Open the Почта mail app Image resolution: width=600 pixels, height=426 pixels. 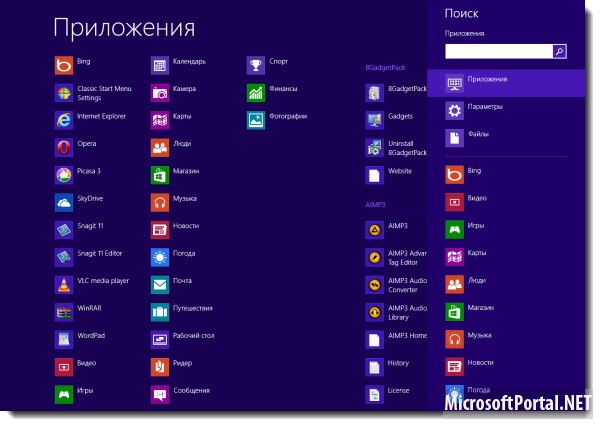point(171,285)
